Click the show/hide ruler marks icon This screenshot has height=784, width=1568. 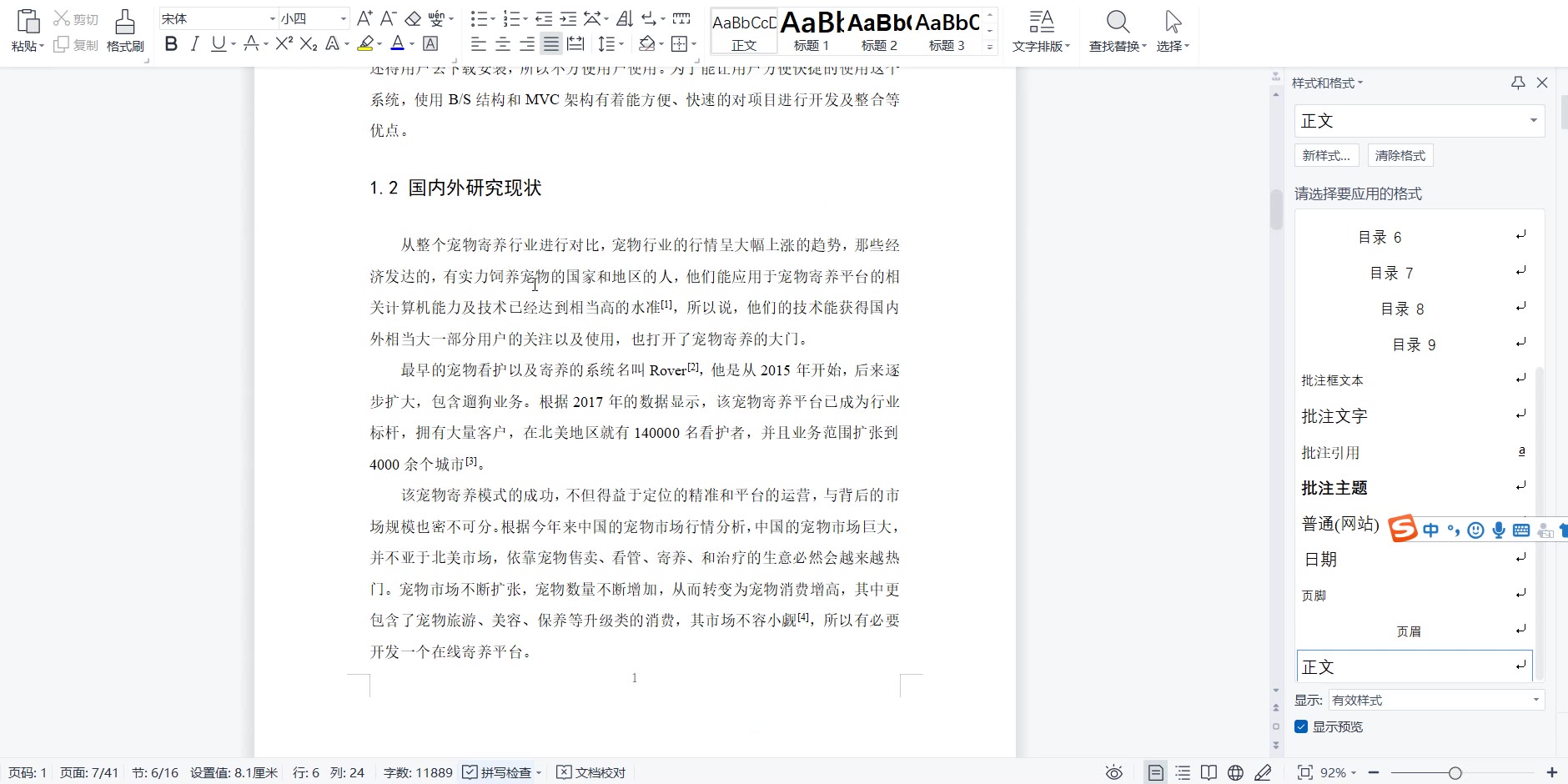[681, 18]
